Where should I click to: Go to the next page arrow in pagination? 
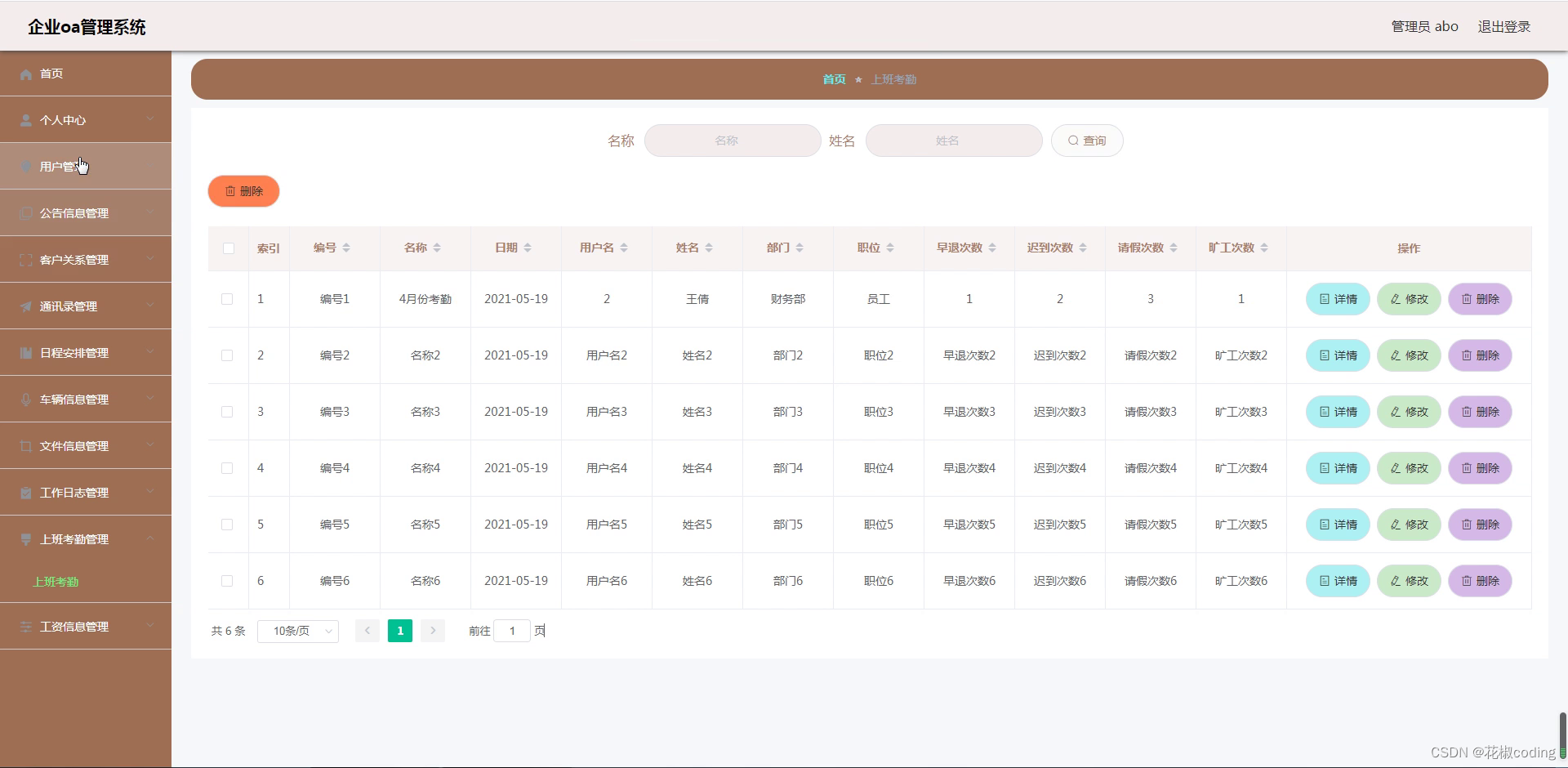(433, 631)
